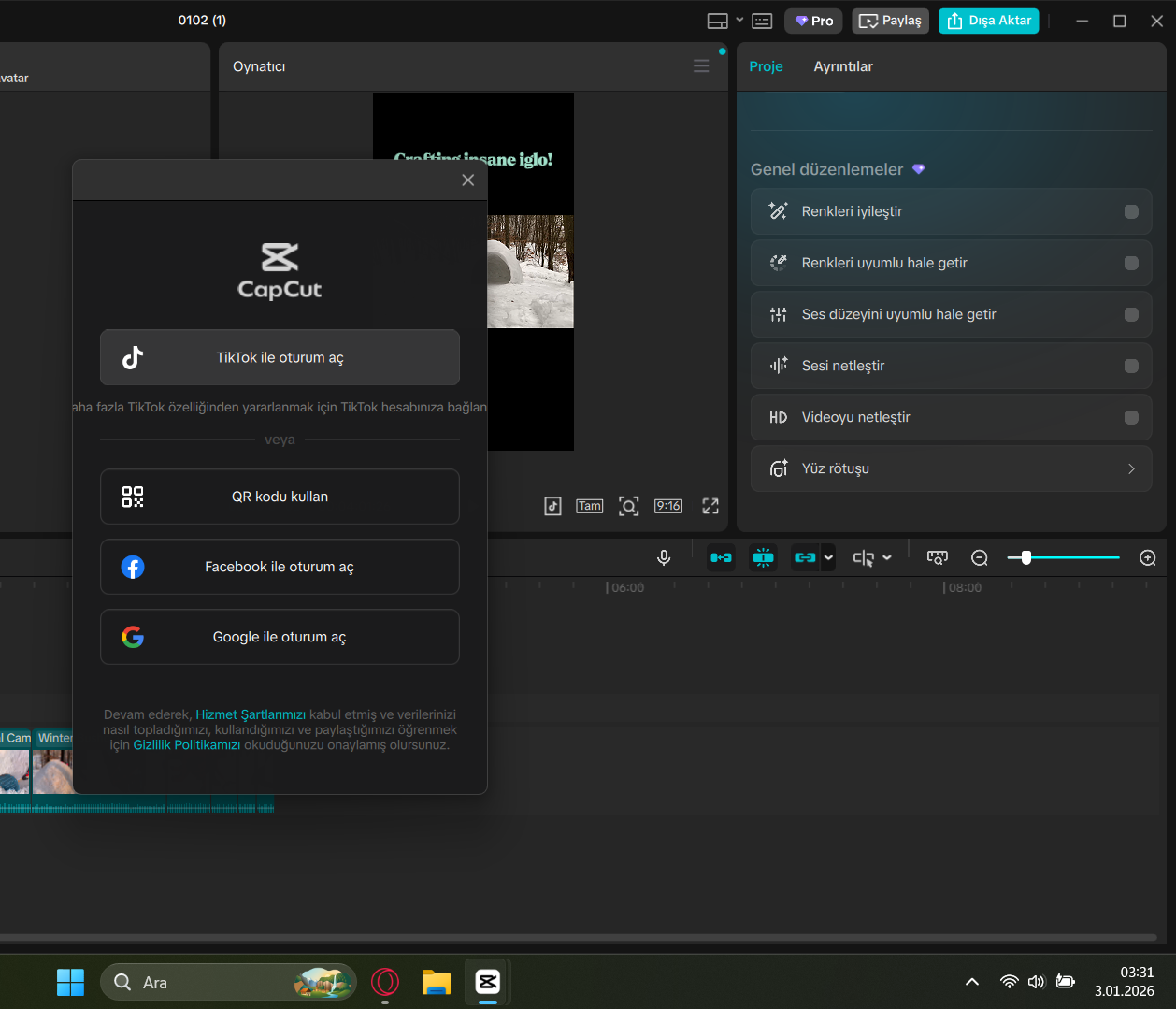Open the Oynatıcı panel hamburger menu
1176x1009 pixels.
coord(701,66)
